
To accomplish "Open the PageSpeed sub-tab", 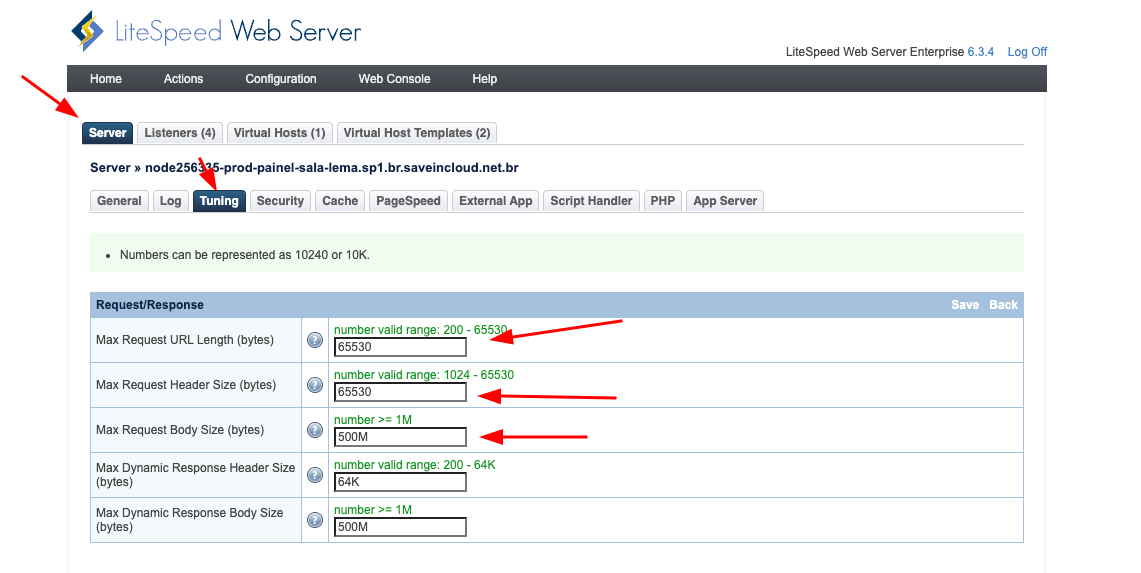I will pos(408,201).
